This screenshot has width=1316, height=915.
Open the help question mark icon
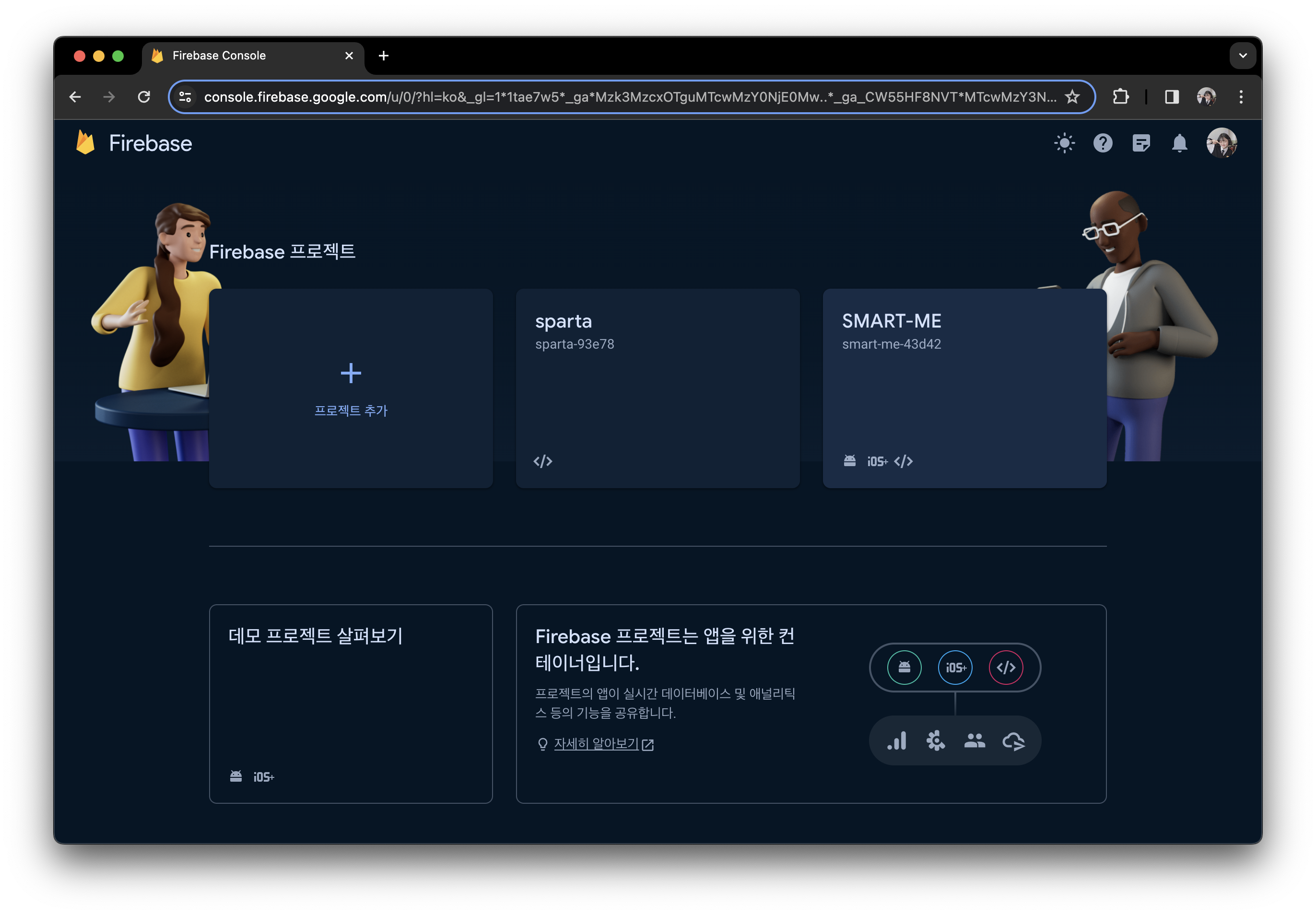1103,143
